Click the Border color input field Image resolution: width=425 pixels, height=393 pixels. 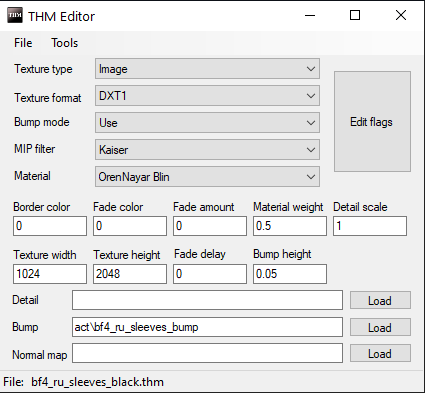[50, 226]
